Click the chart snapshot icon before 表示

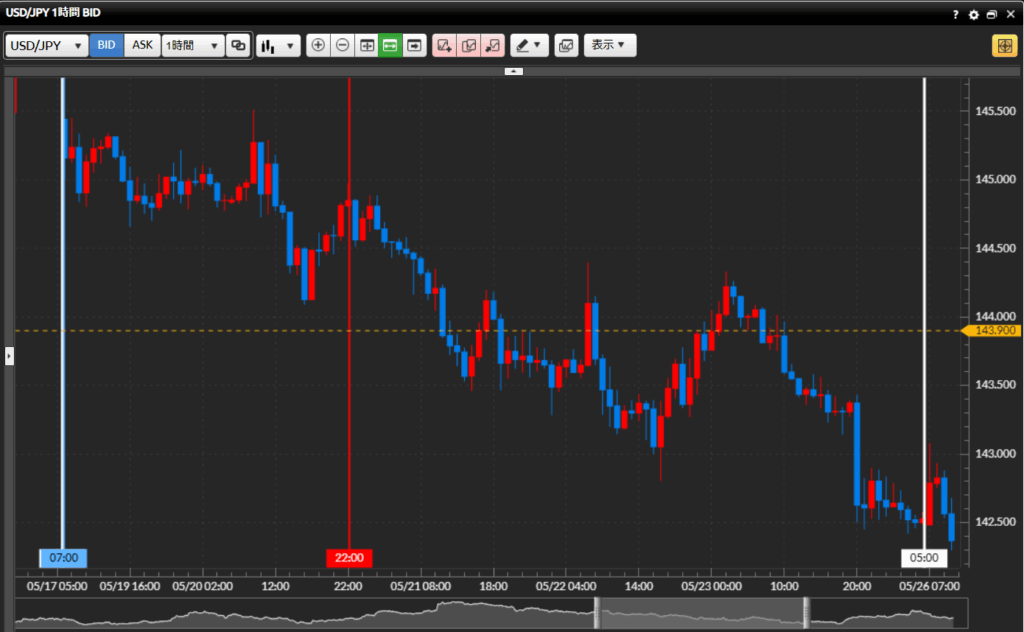(566, 46)
